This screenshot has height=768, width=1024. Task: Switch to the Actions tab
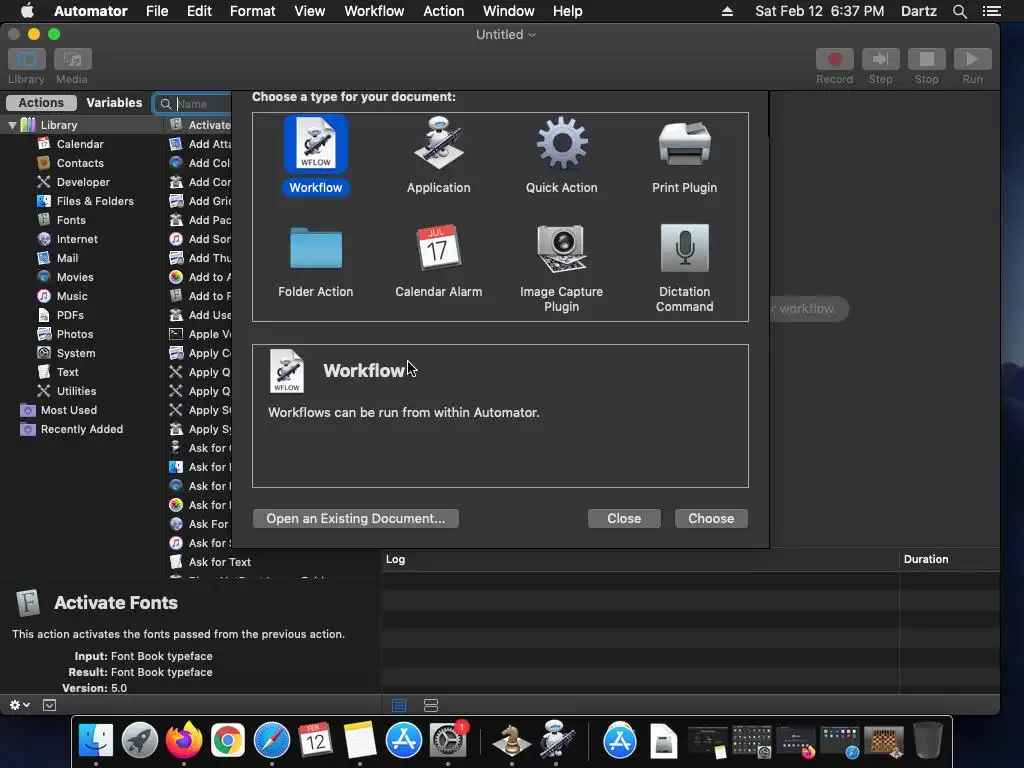point(41,103)
